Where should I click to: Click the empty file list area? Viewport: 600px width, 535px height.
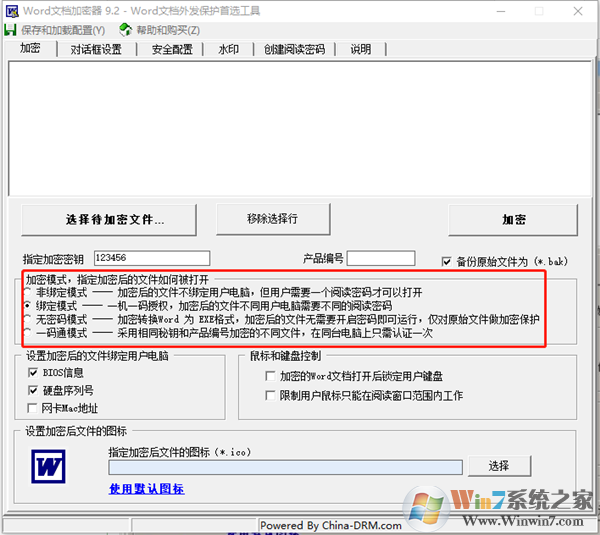coord(300,129)
